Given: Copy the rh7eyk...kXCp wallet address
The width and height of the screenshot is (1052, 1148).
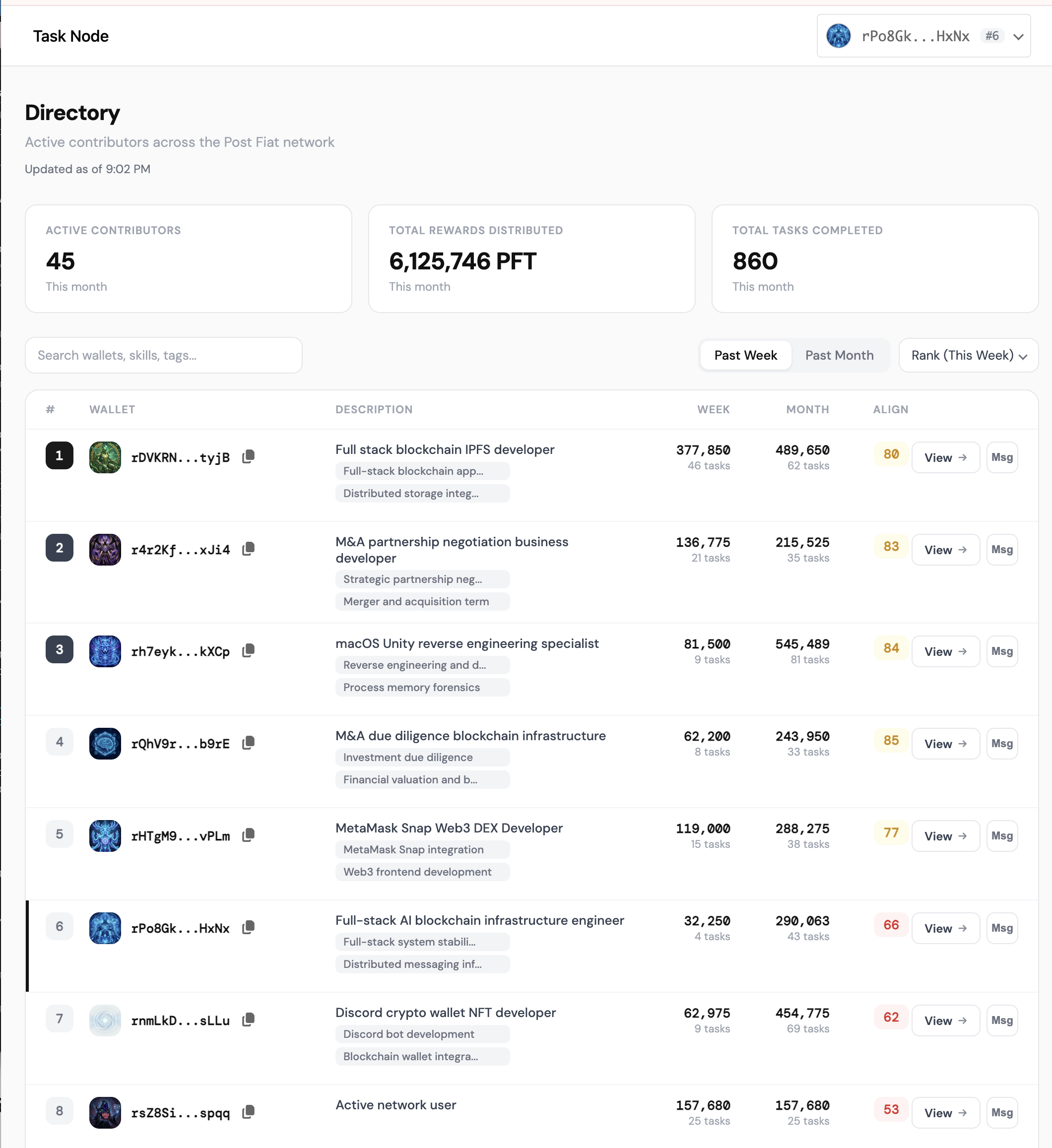Looking at the screenshot, I should click(x=248, y=650).
